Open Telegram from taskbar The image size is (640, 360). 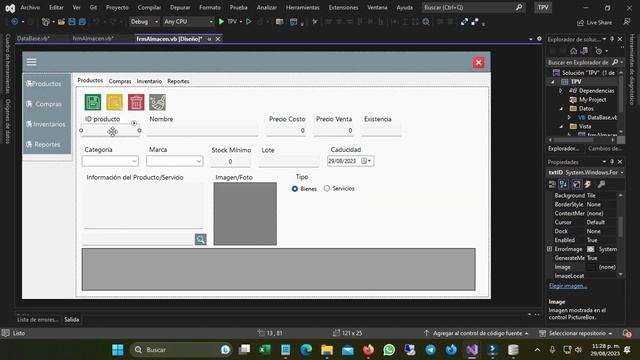(x=430, y=350)
